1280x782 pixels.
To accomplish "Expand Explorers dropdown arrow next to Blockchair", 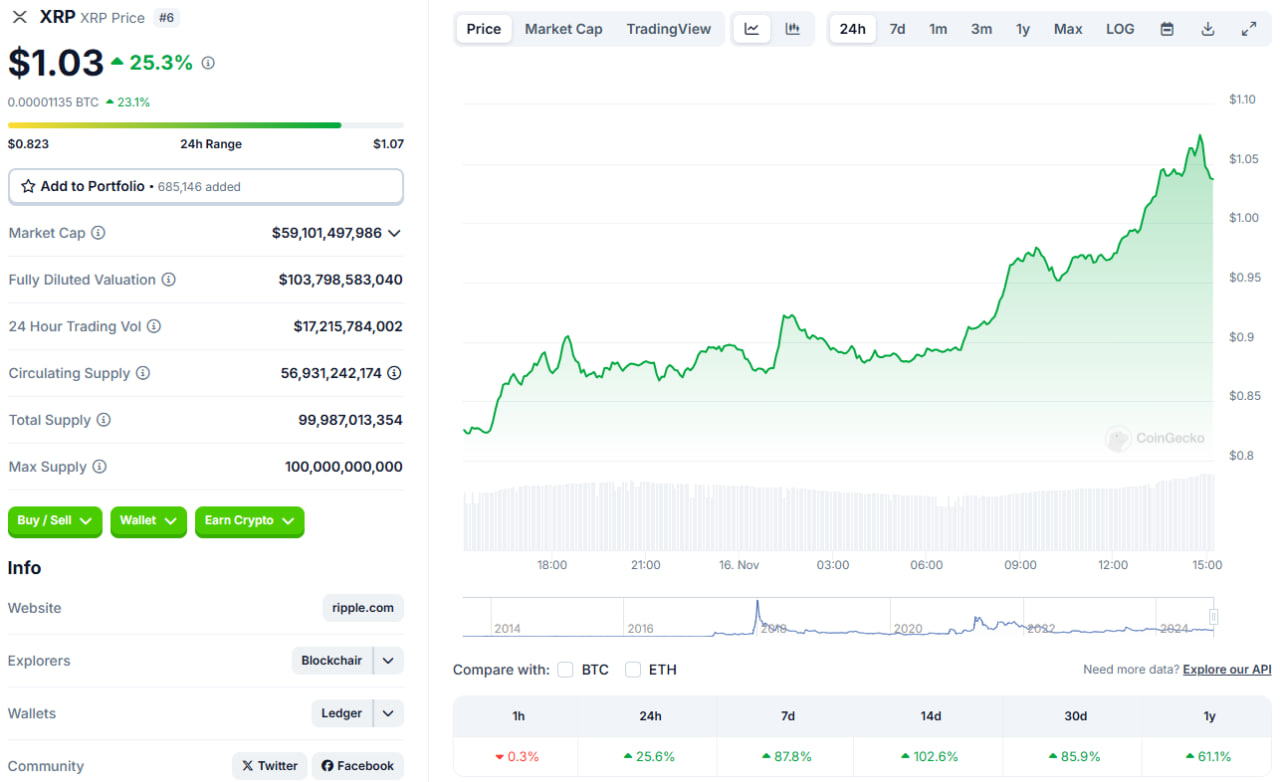I will (389, 661).
